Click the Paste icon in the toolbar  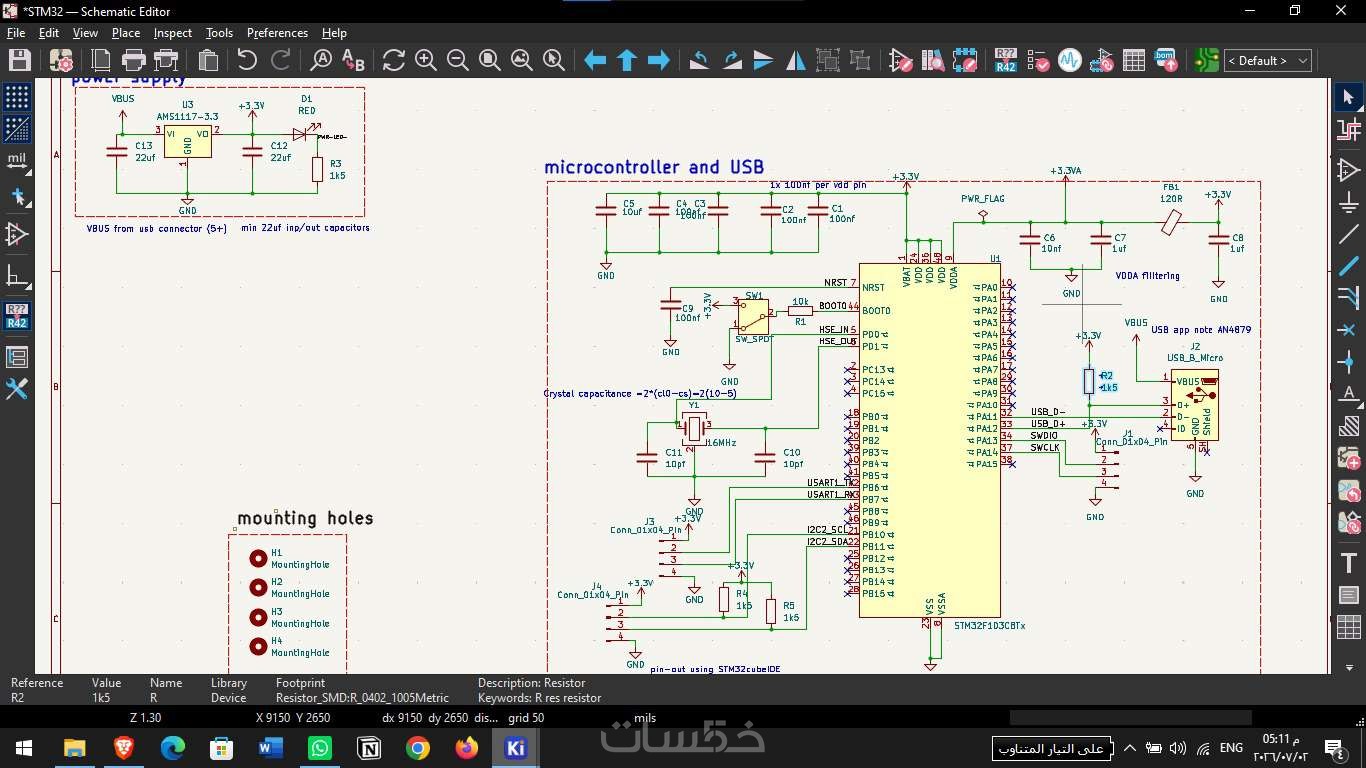point(208,60)
